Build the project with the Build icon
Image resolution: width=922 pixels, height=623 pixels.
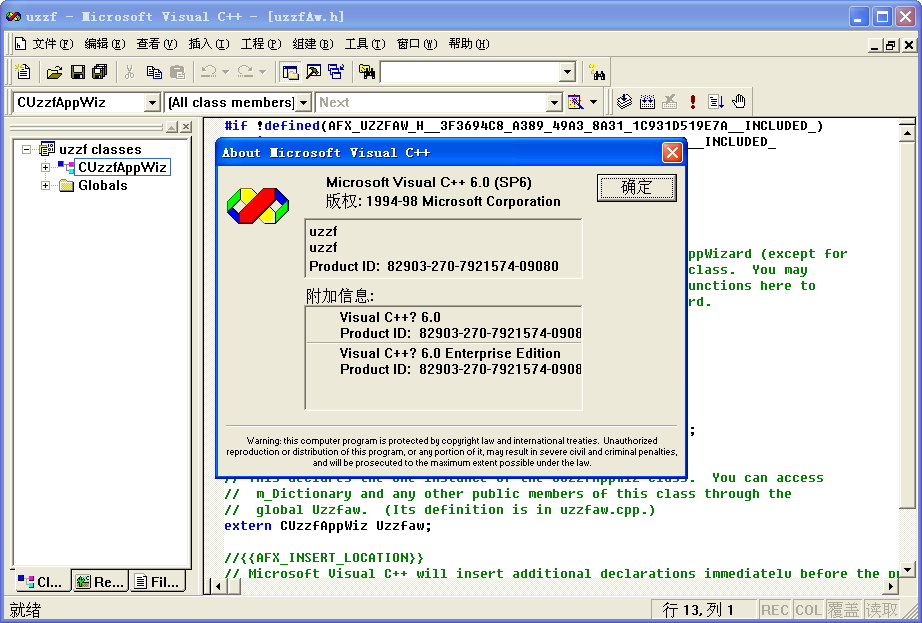(647, 102)
